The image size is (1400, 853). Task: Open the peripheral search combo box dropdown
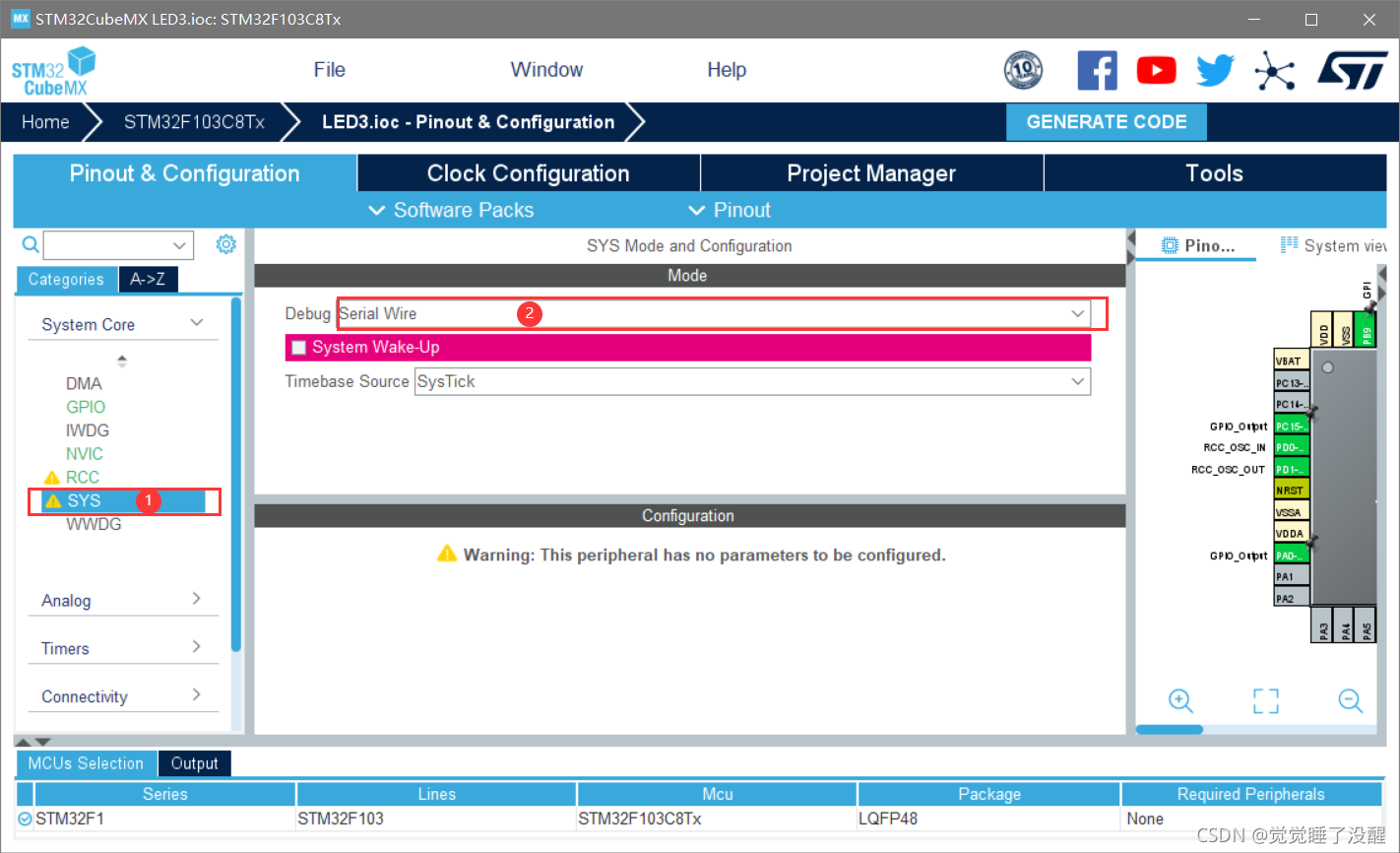[x=179, y=245]
